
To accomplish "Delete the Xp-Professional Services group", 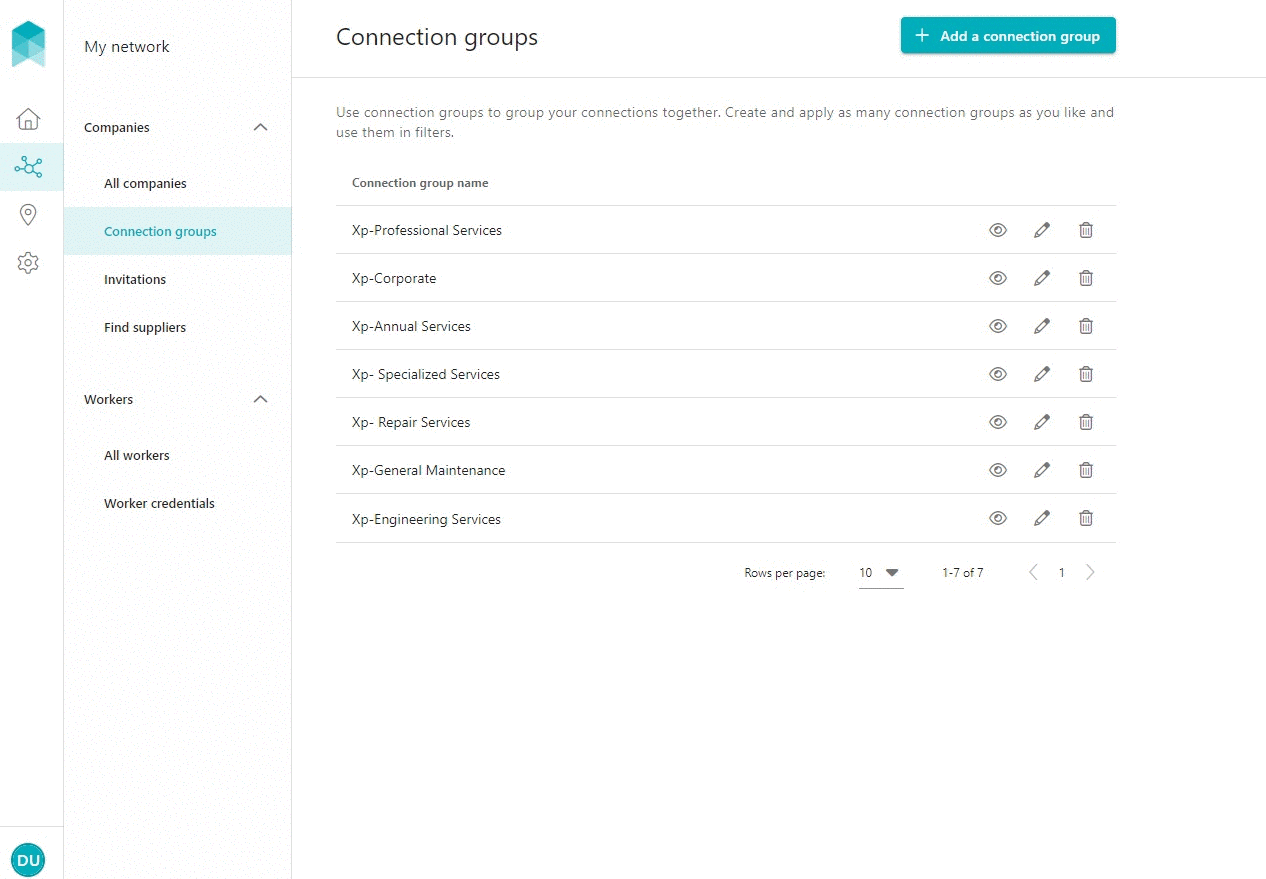I will [x=1086, y=230].
